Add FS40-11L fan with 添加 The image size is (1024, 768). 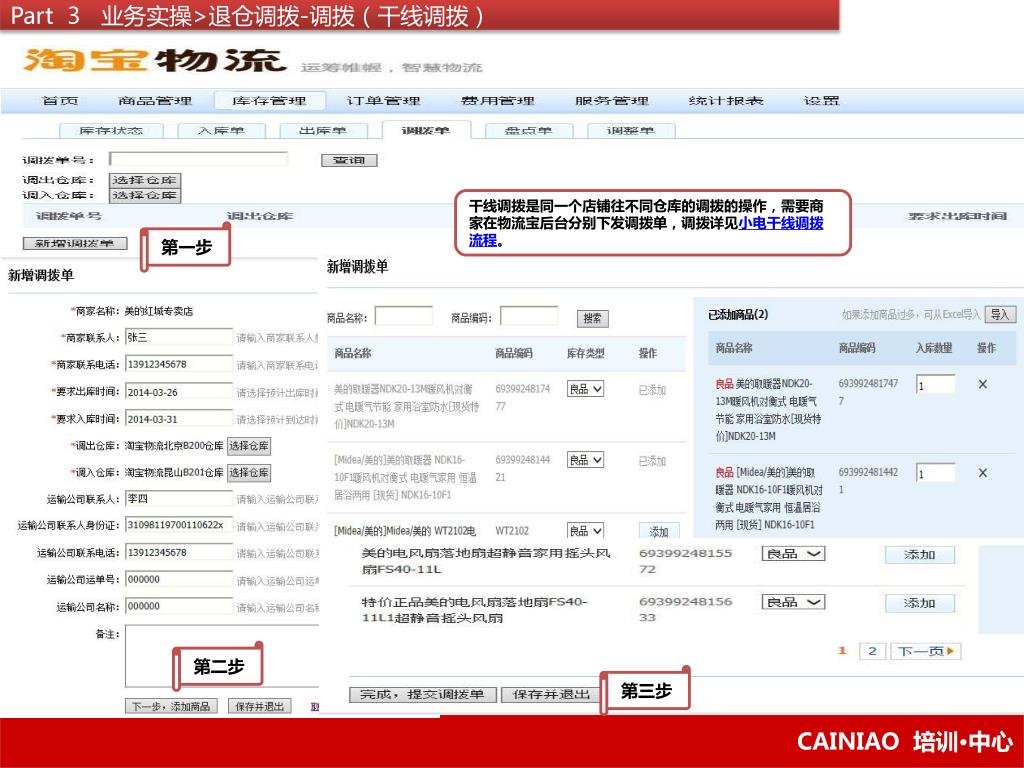pyautogui.click(x=920, y=554)
